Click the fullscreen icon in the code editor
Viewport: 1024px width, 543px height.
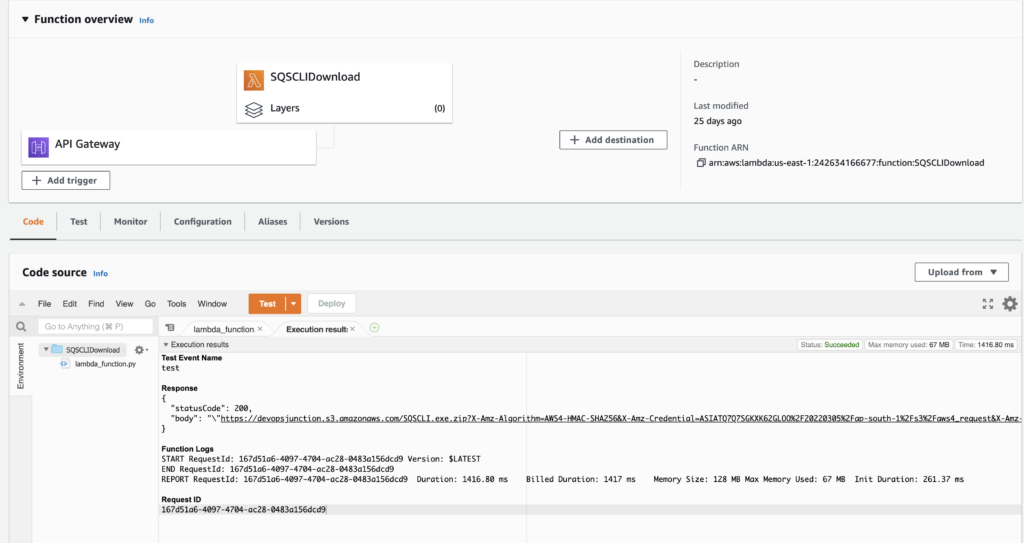[988, 304]
